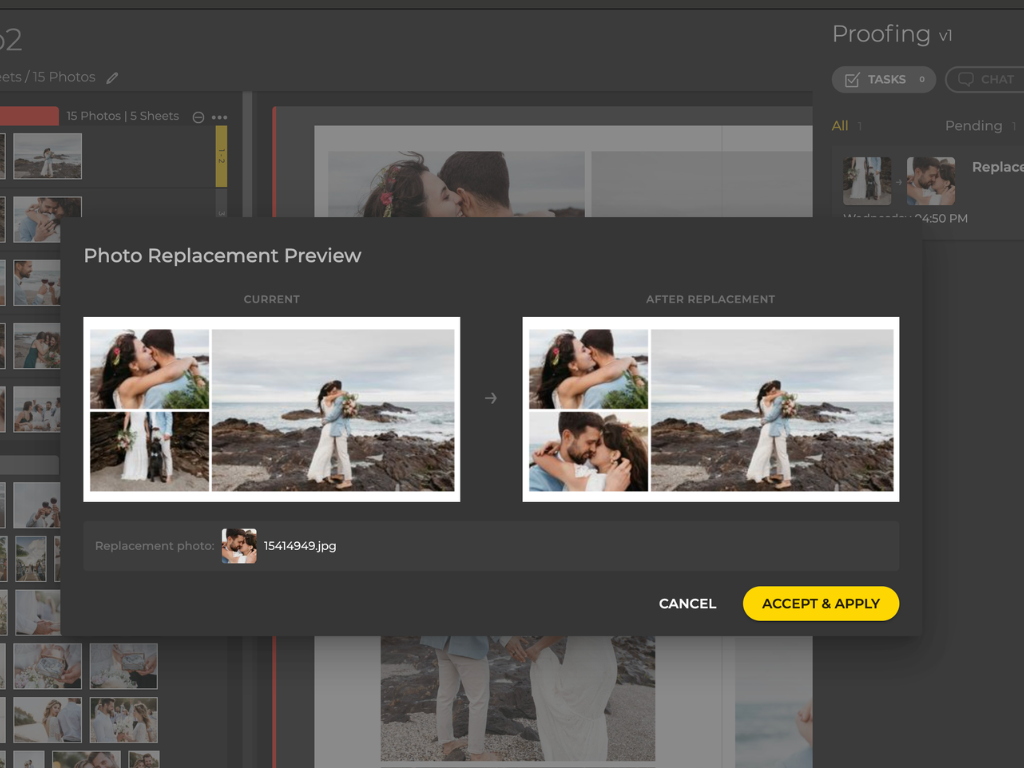Click the AFTER REPLACEMENT spread preview image
The width and height of the screenshot is (1024, 768).
pyautogui.click(x=711, y=409)
